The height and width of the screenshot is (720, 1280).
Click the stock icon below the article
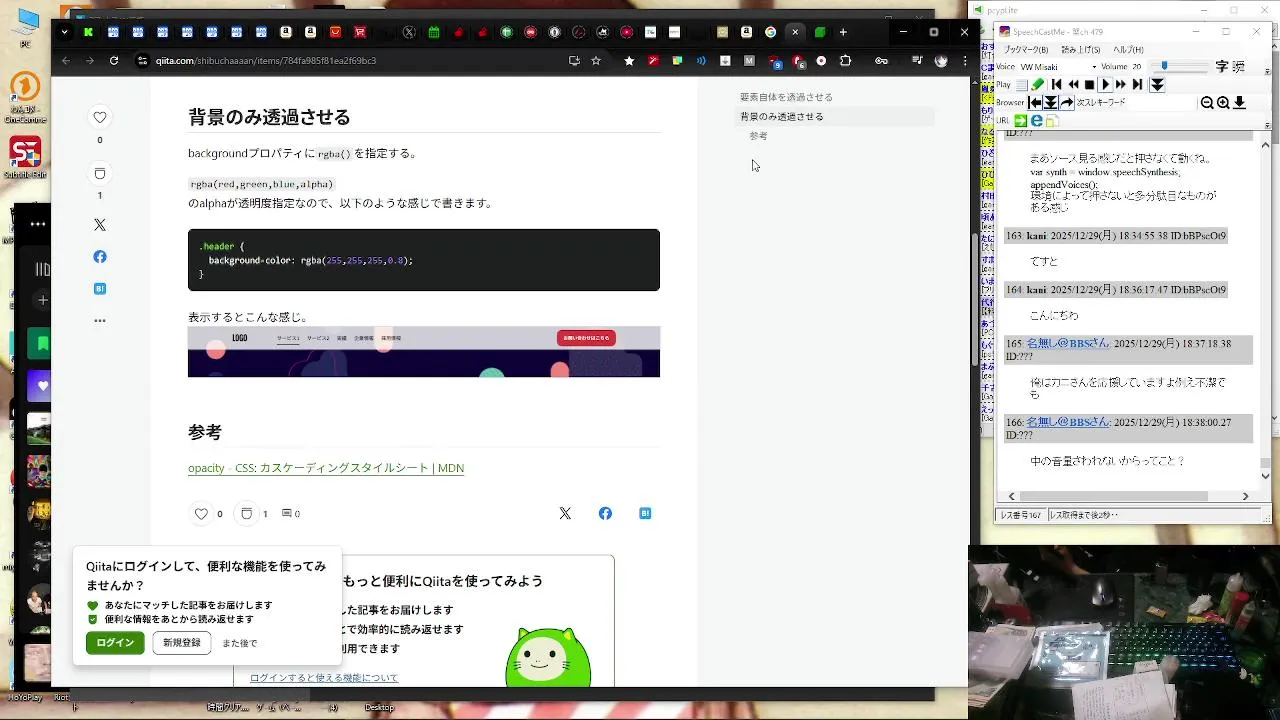point(246,514)
